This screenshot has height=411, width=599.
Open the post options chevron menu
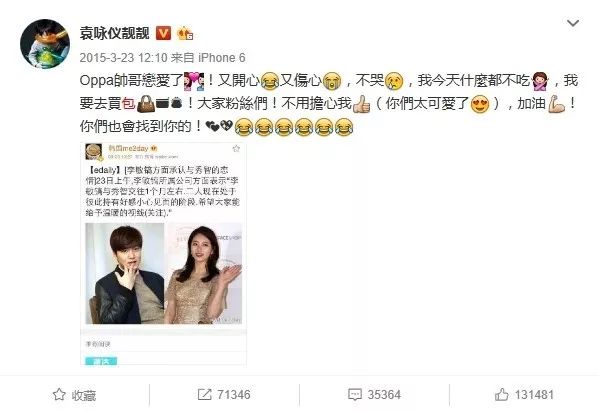click(572, 23)
